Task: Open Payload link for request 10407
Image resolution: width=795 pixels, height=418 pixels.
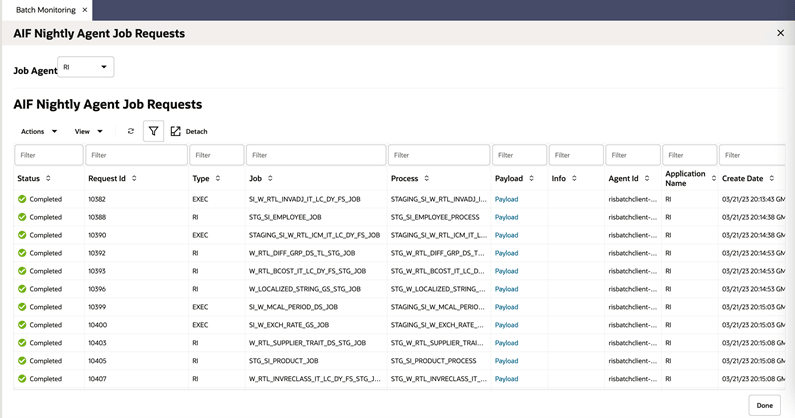Action: tap(507, 379)
